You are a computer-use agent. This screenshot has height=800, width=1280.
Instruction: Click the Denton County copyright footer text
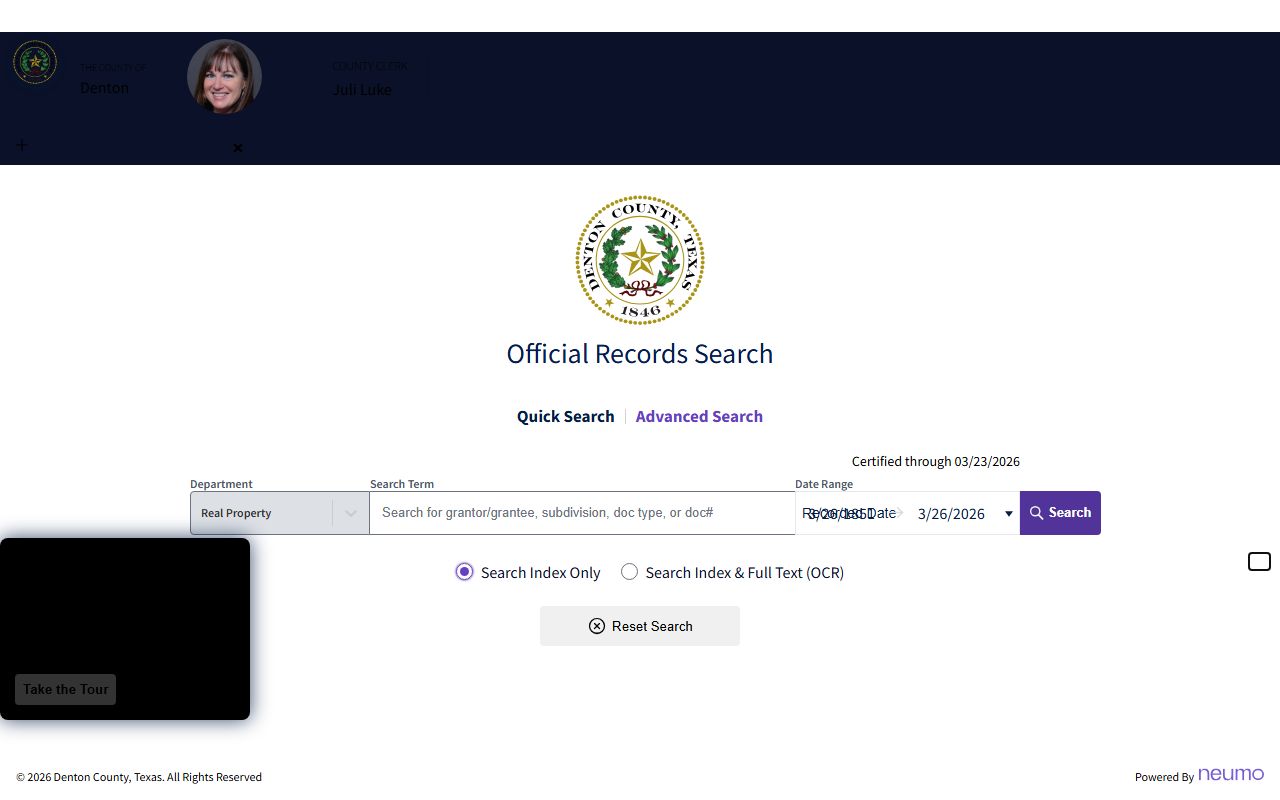pos(139,777)
